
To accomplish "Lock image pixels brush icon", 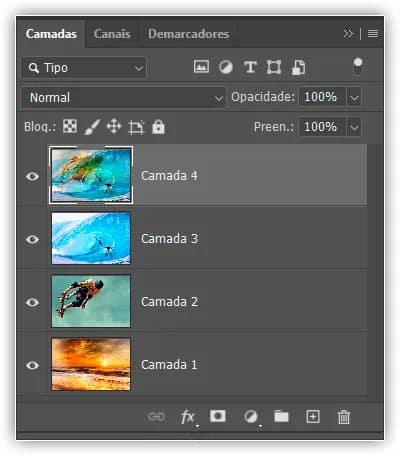I will (x=92, y=127).
